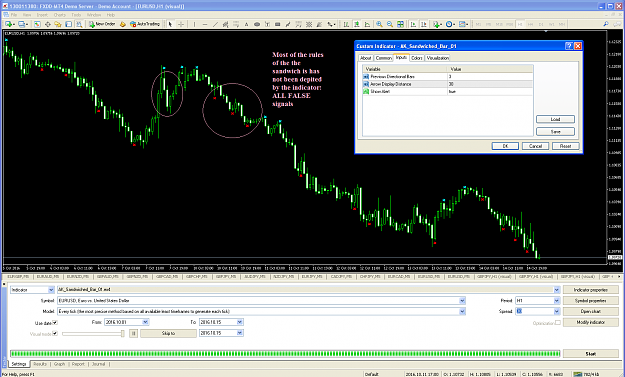Switch to the About tab in dialog

(x=366, y=58)
